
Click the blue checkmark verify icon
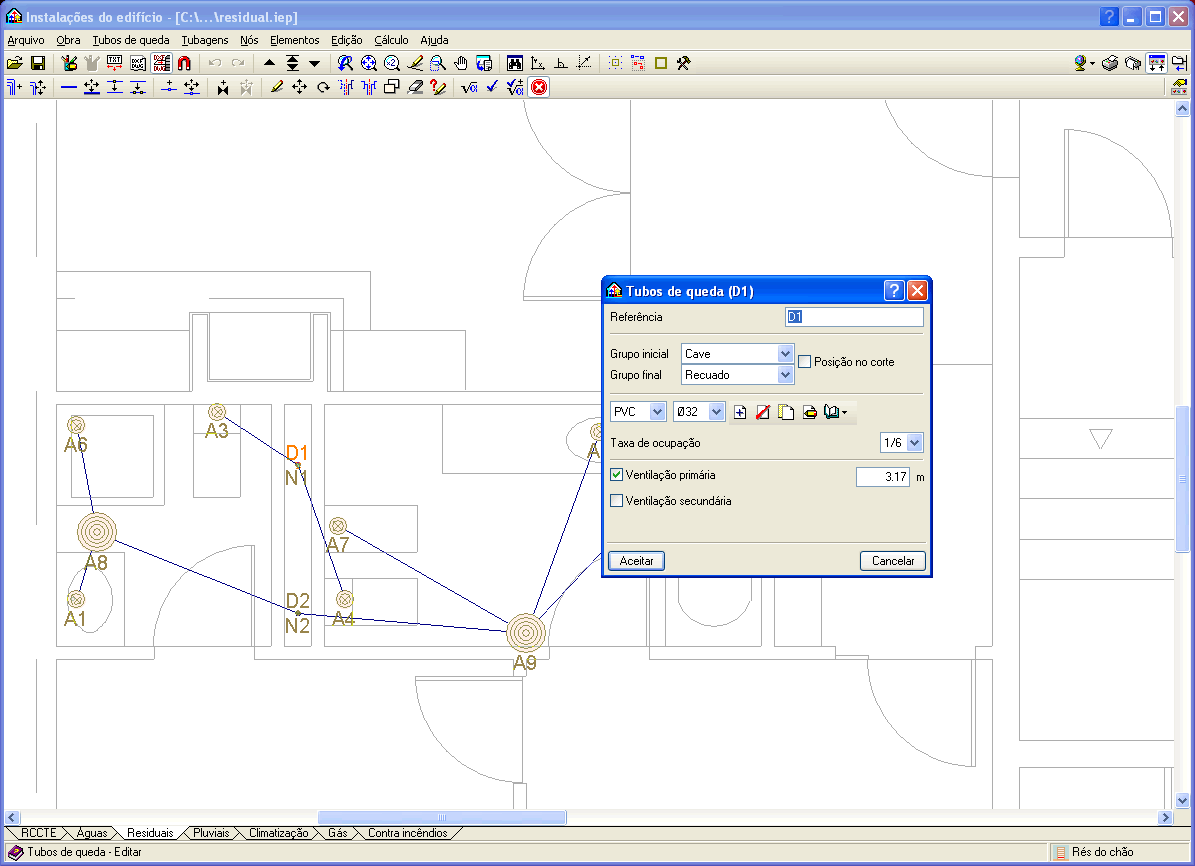click(492, 88)
